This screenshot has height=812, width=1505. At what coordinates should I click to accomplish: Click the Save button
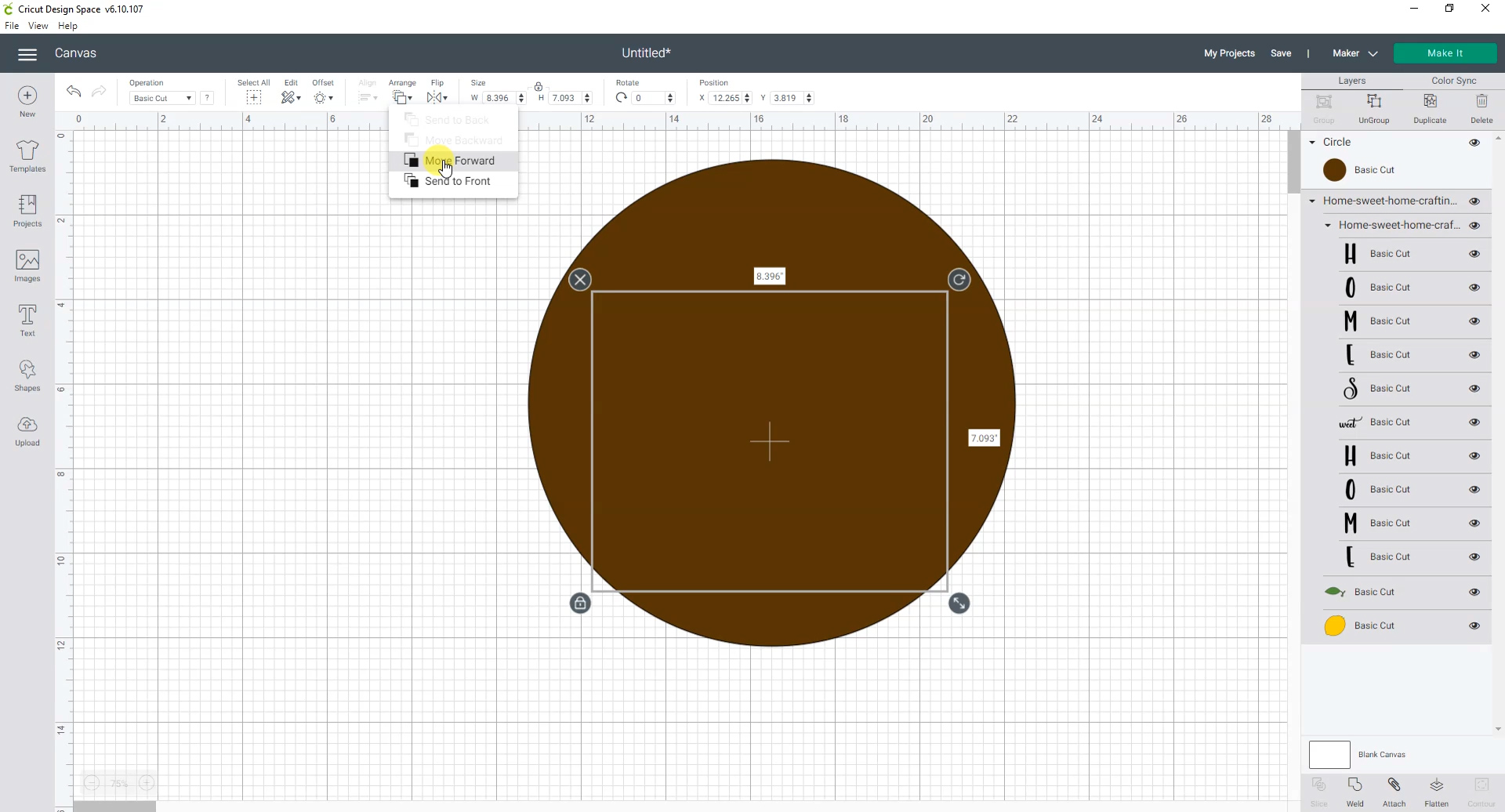click(1281, 53)
